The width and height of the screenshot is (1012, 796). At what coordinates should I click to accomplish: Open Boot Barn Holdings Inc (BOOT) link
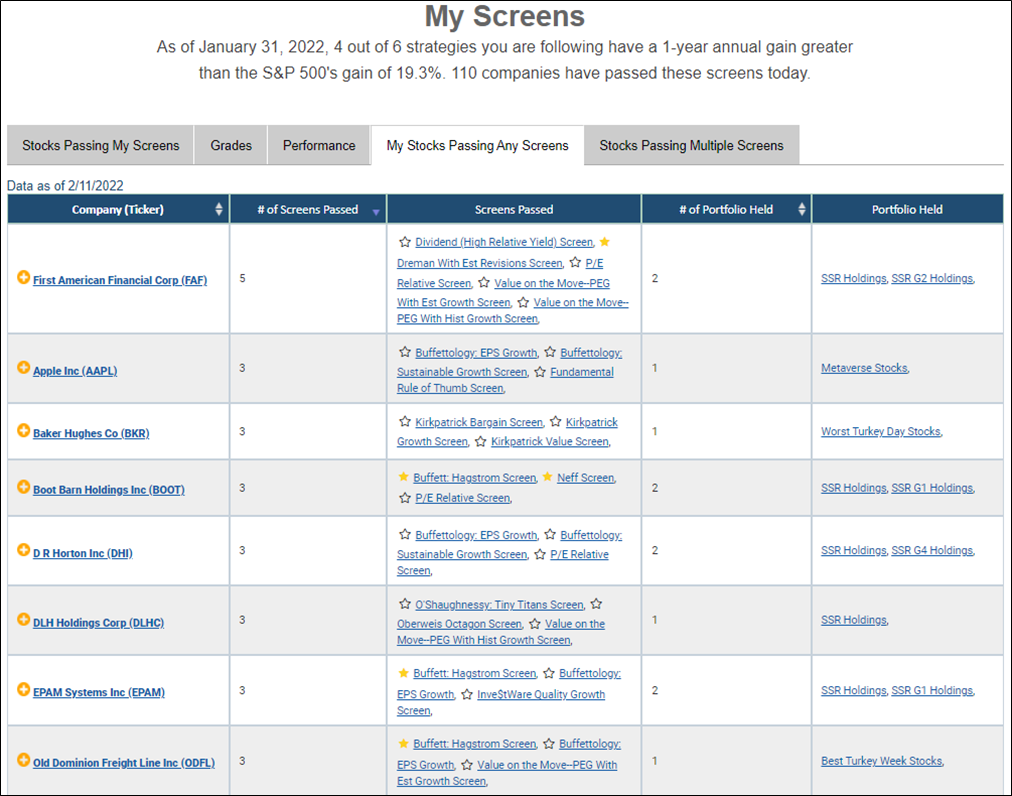[x=109, y=489]
